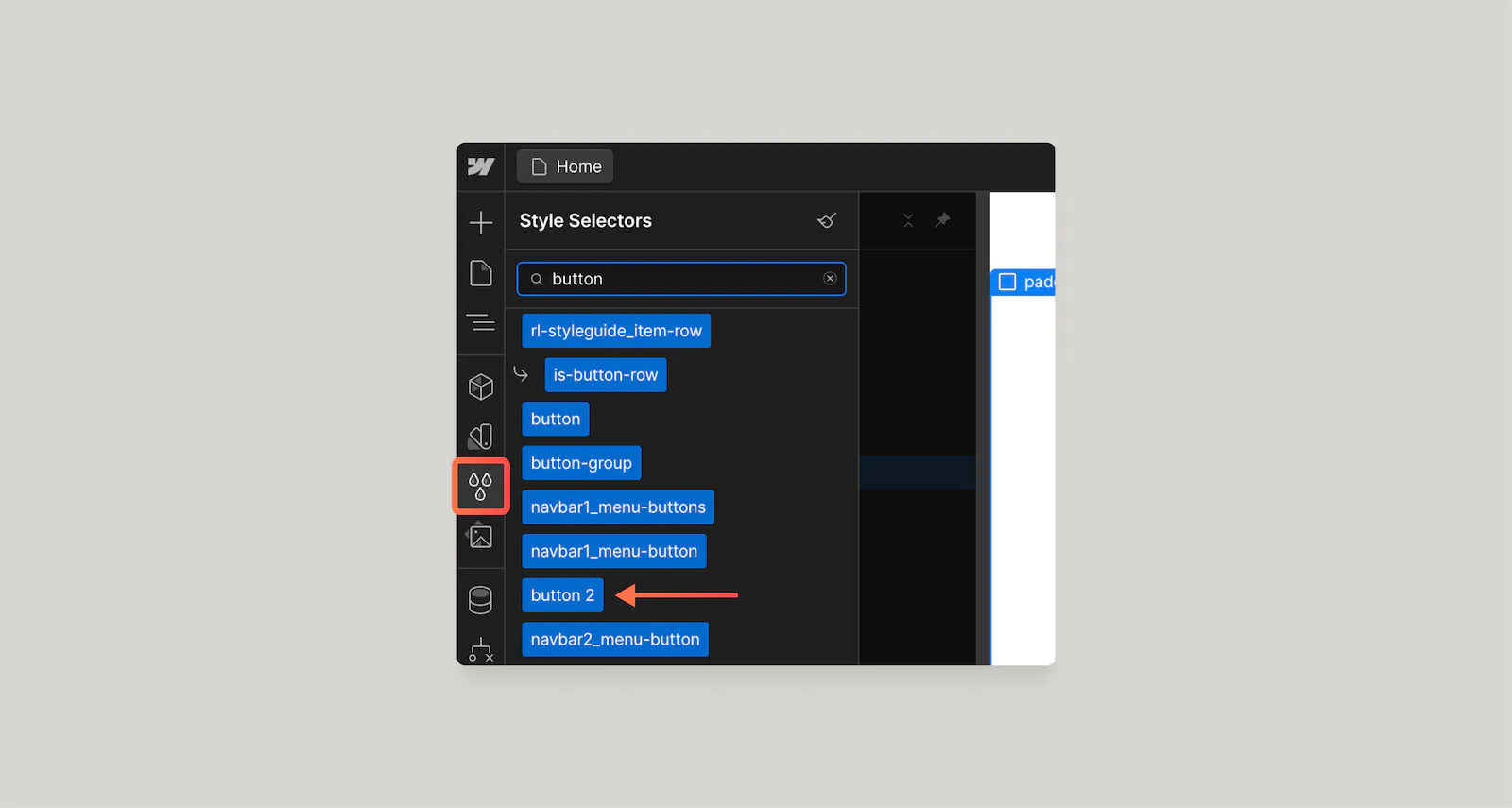The width and height of the screenshot is (1512, 808).
Task: Select the navbar1_menu-button class
Action: pos(614,551)
